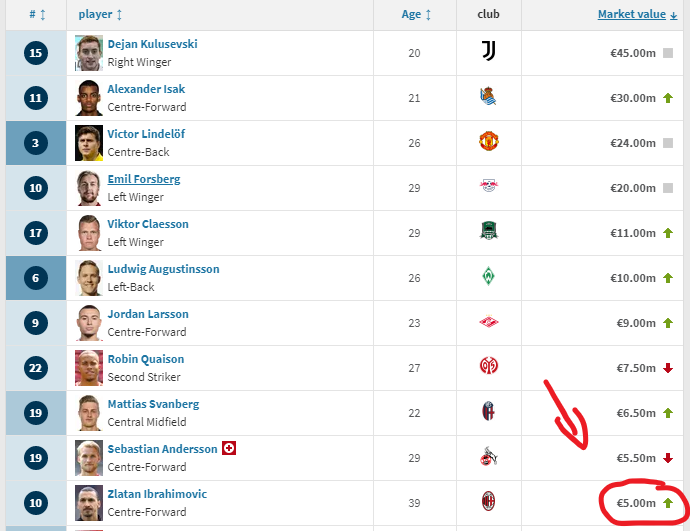Viewport: 690px width, 531px height.
Task: Click Victor Lindelöf's portrait photo
Action: [89, 143]
